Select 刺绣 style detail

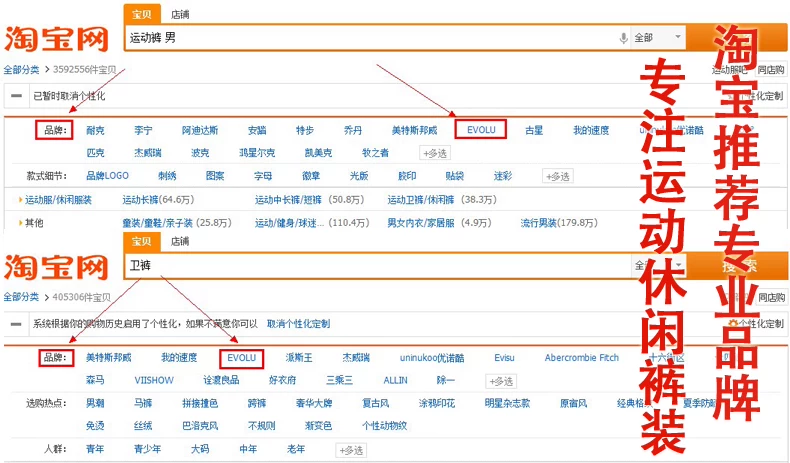point(167,176)
